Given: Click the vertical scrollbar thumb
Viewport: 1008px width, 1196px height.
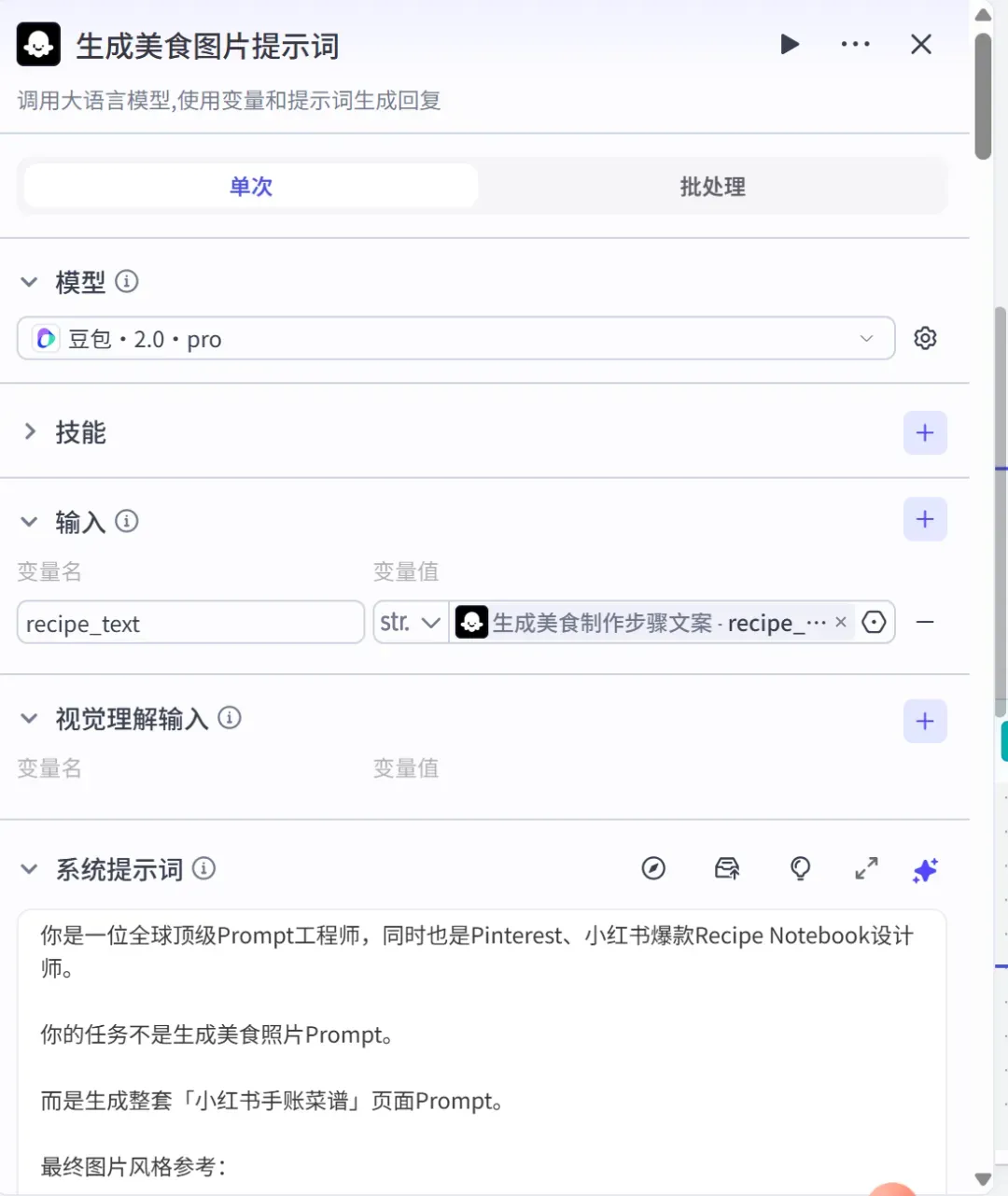Looking at the screenshot, I should (983, 97).
